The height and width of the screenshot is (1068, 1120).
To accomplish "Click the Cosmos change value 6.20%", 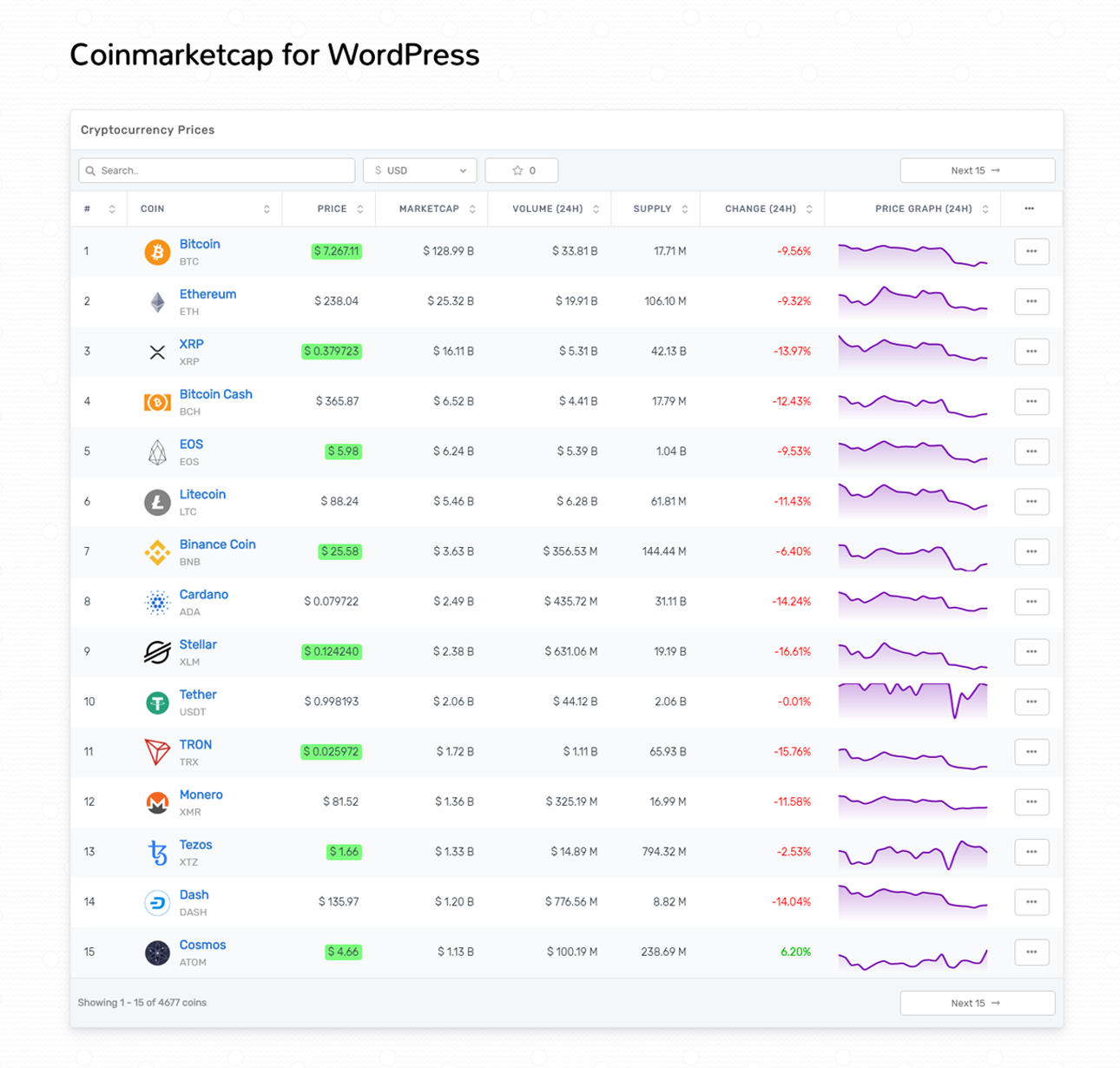I will [795, 952].
